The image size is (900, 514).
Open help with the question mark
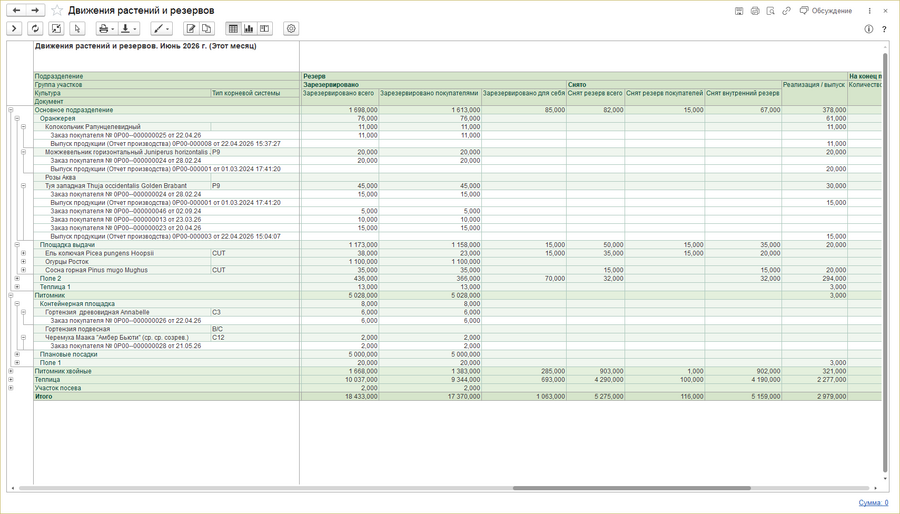click(x=884, y=29)
